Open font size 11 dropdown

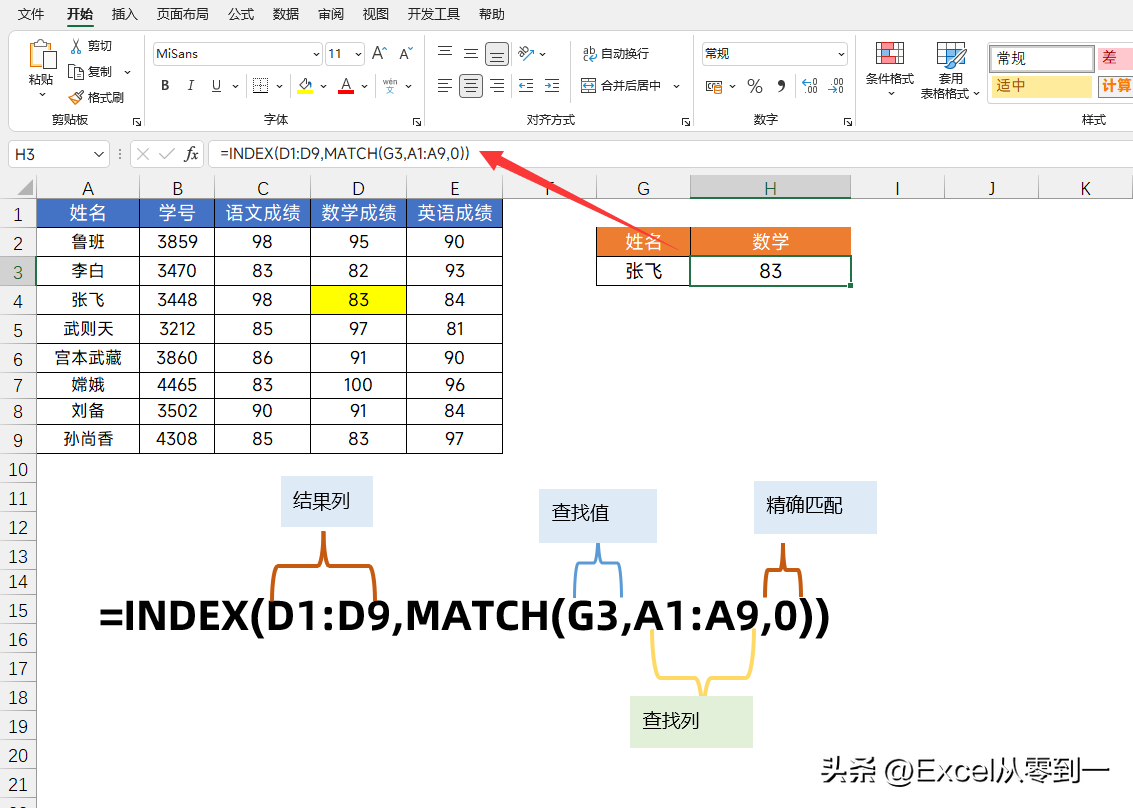pos(358,54)
